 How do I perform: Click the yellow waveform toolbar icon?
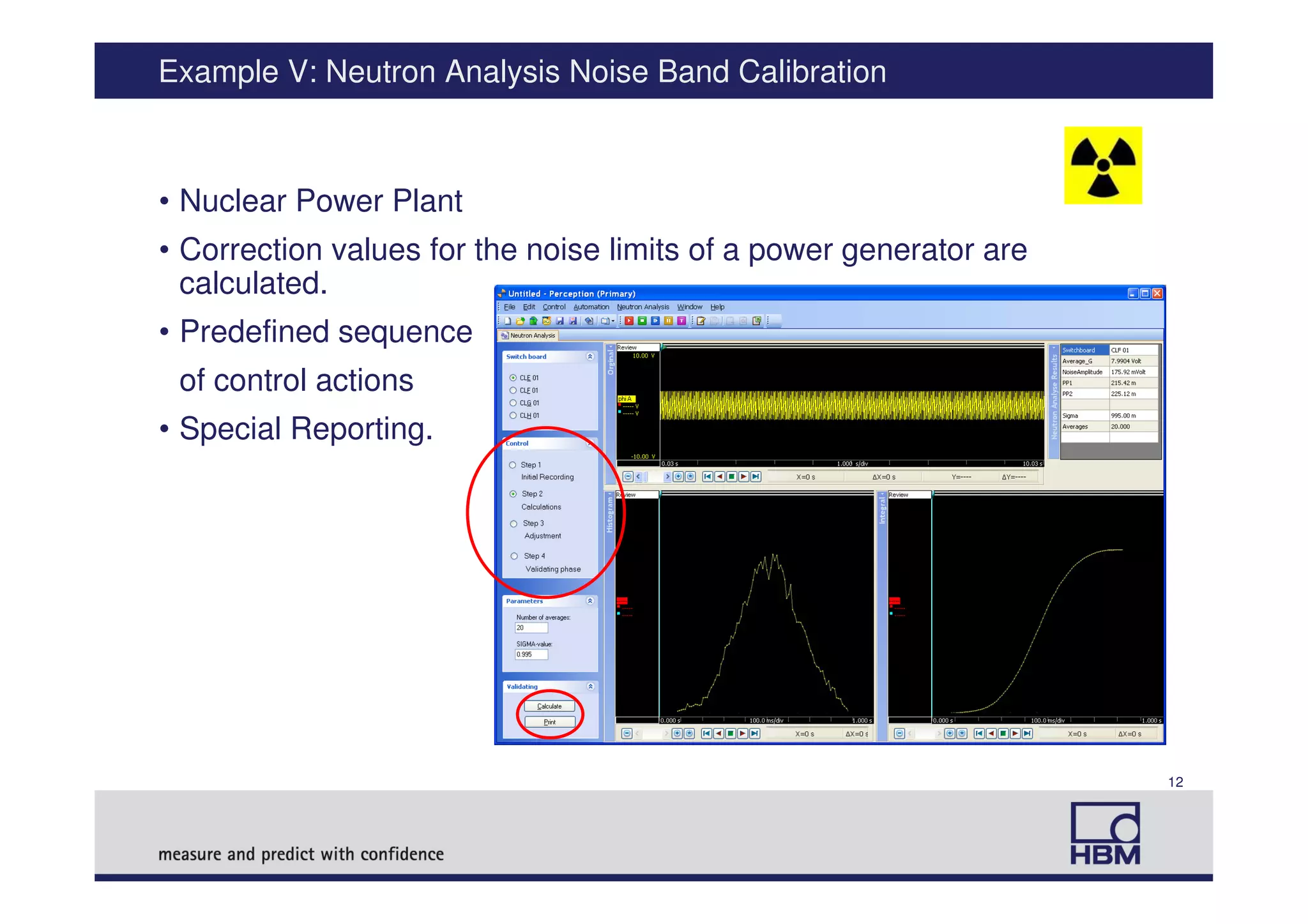[x=547, y=321]
